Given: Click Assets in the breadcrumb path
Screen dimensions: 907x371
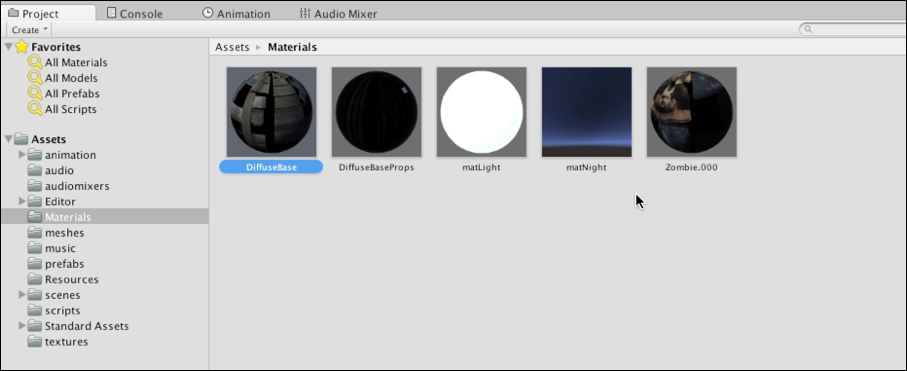Looking at the screenshot, I should [x=232, y=47].
